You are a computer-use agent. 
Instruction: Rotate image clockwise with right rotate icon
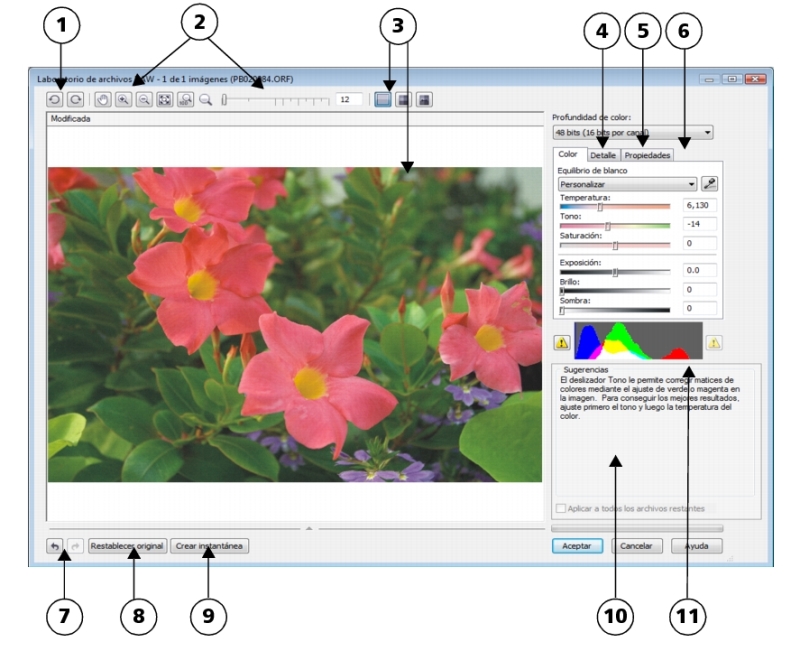pos(73,100)
